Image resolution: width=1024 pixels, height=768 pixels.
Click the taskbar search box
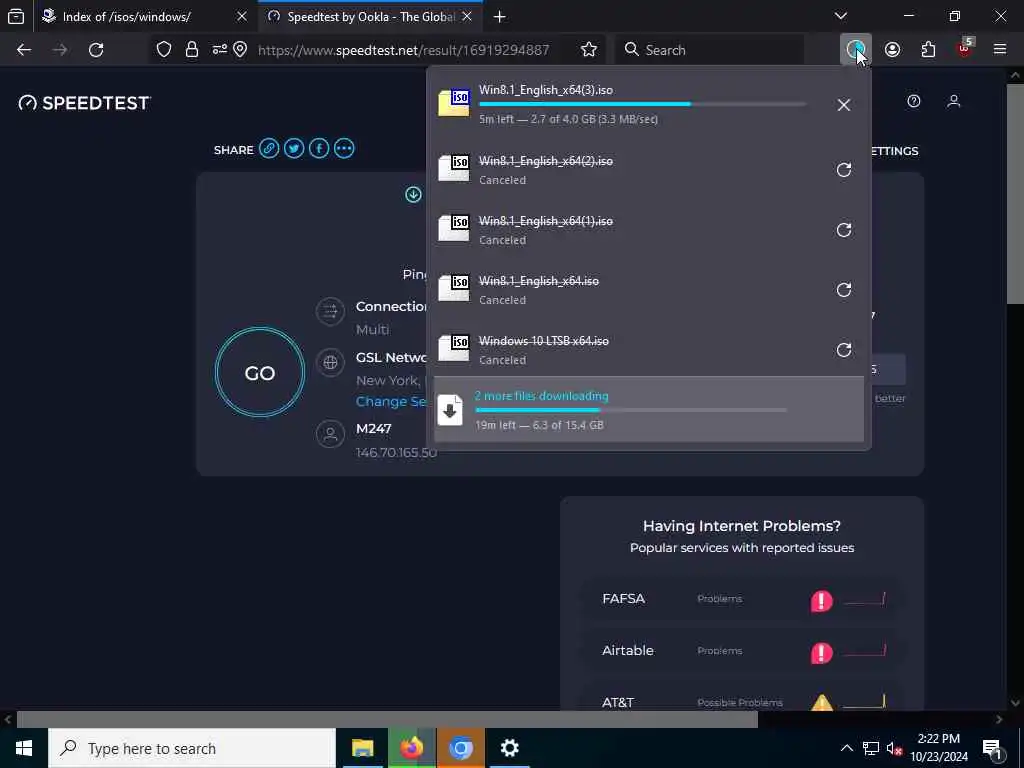tap(192, 748)
